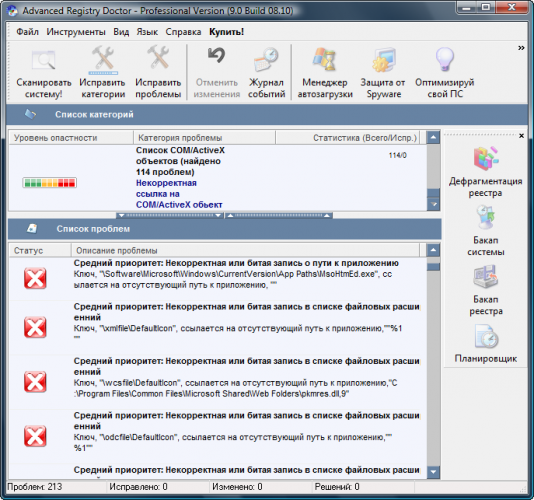
Task: Open the Бакап реестра sidebar icon
Action: tap(485, 277)
